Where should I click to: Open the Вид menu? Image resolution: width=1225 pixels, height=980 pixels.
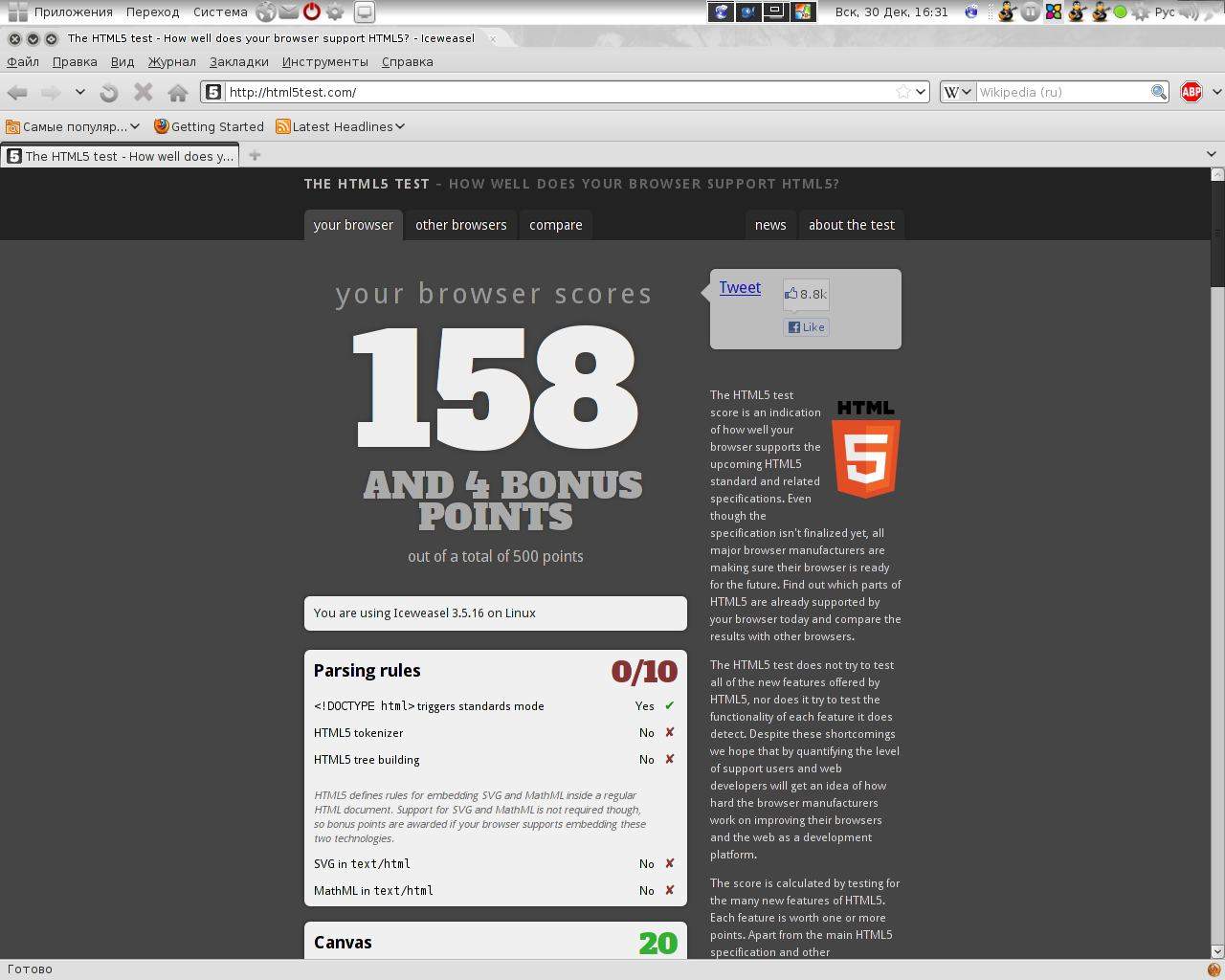[x=122, y=61]
